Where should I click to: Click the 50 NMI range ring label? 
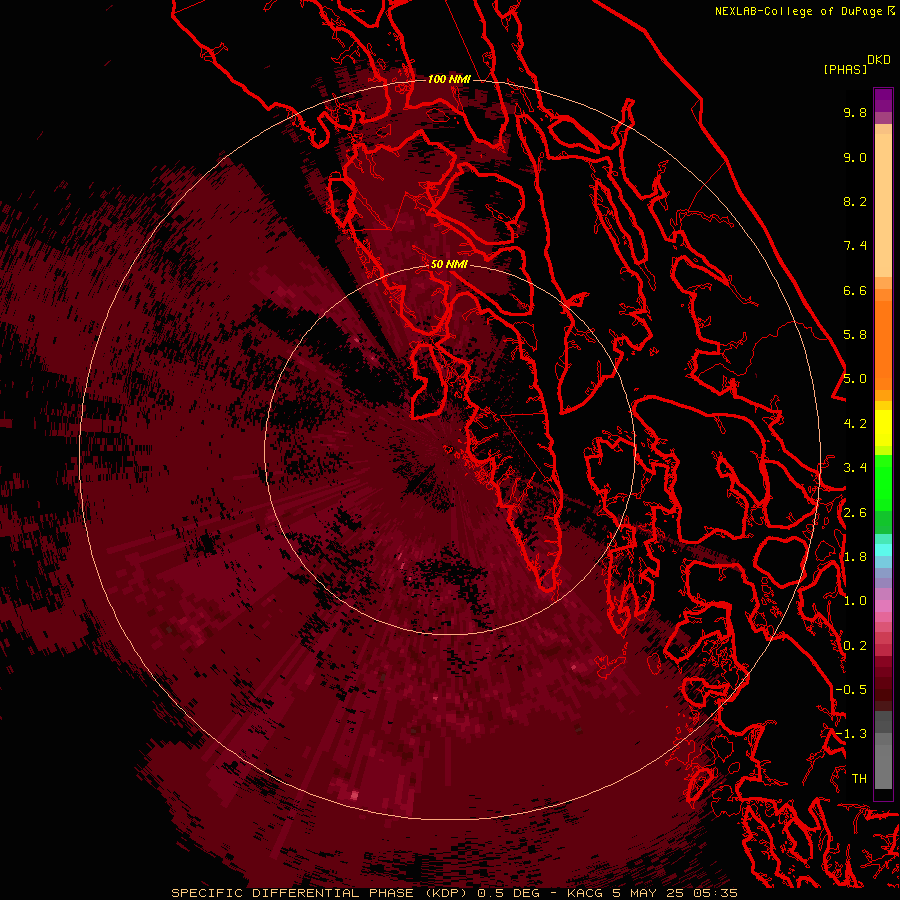[449, 265]
